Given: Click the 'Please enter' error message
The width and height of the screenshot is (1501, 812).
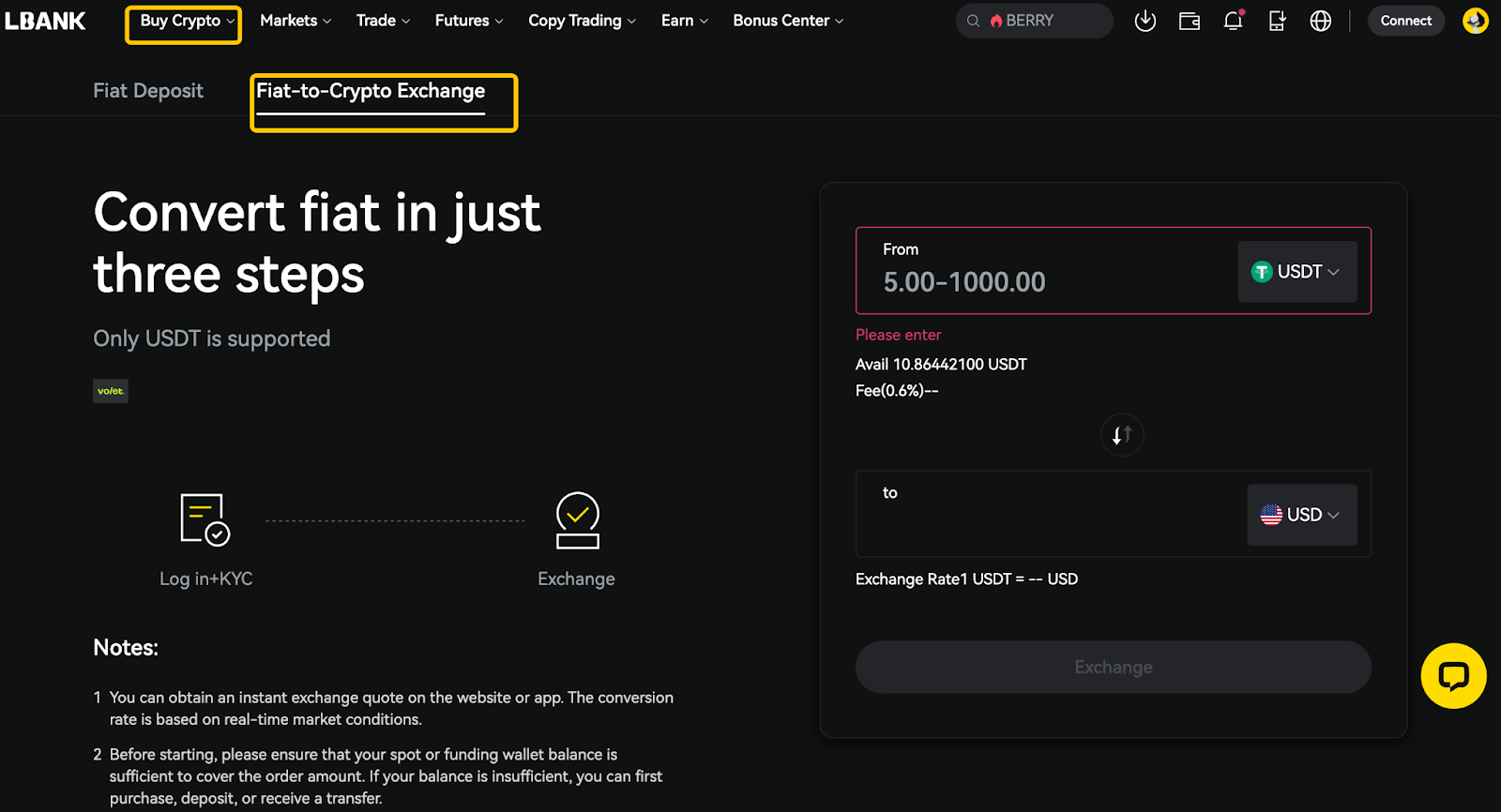Looking at the screenshot, I should pos(898,335).
